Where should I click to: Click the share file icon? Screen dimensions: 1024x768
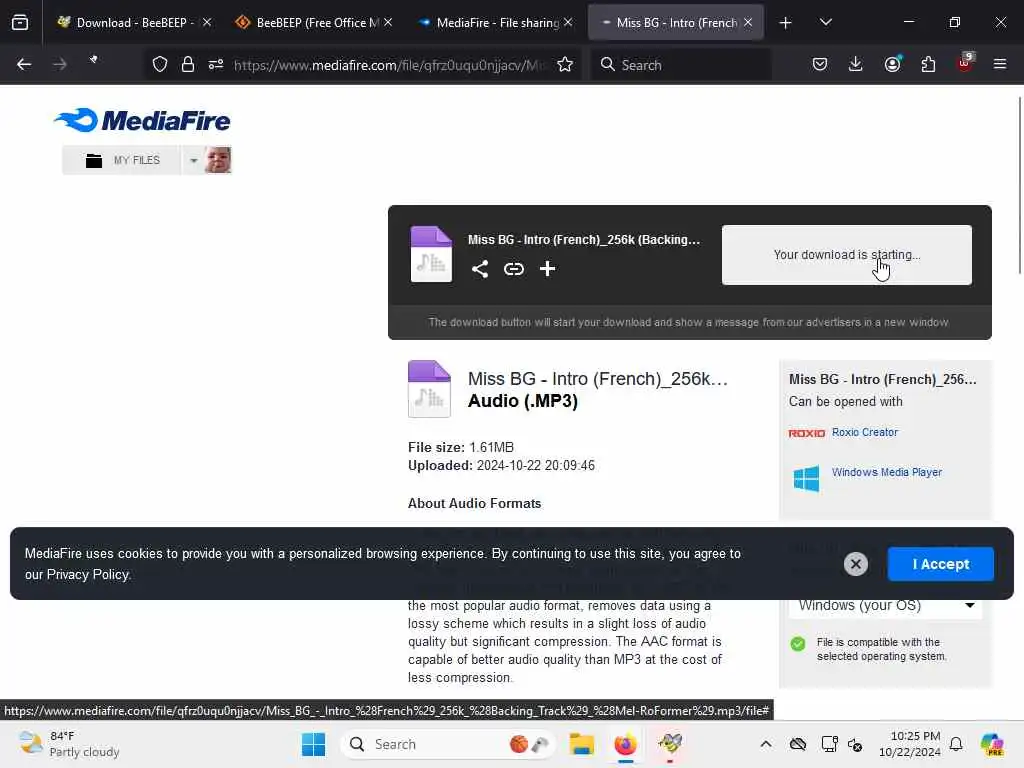pyautogui.click(x=480, y=269)
